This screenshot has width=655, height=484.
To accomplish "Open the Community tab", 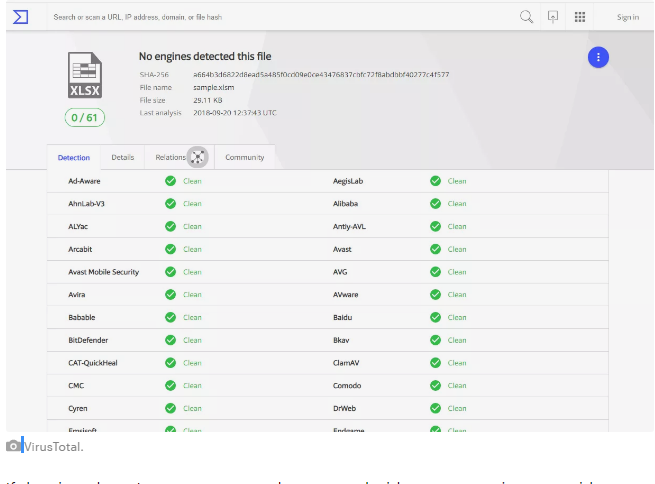I will [x=245, y=157].
